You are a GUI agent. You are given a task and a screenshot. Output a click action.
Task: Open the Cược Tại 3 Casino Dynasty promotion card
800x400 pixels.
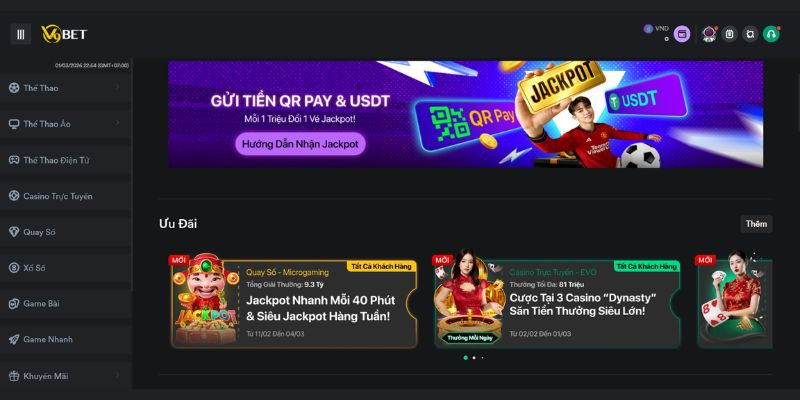(x=557, y=304)
